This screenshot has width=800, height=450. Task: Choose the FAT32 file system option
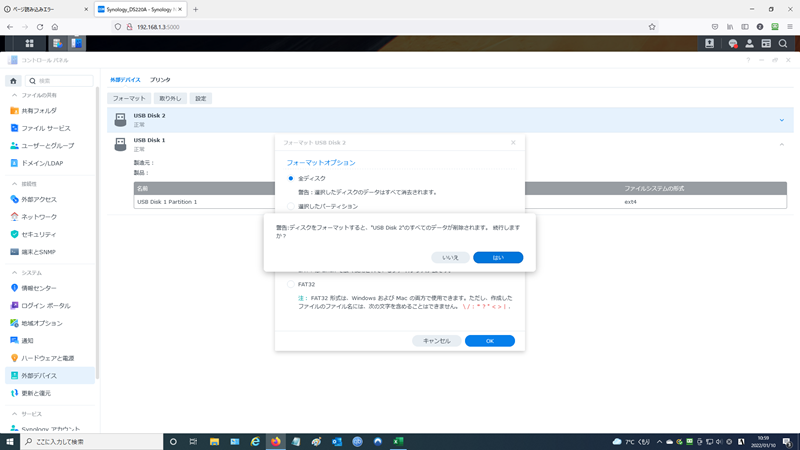291,284
